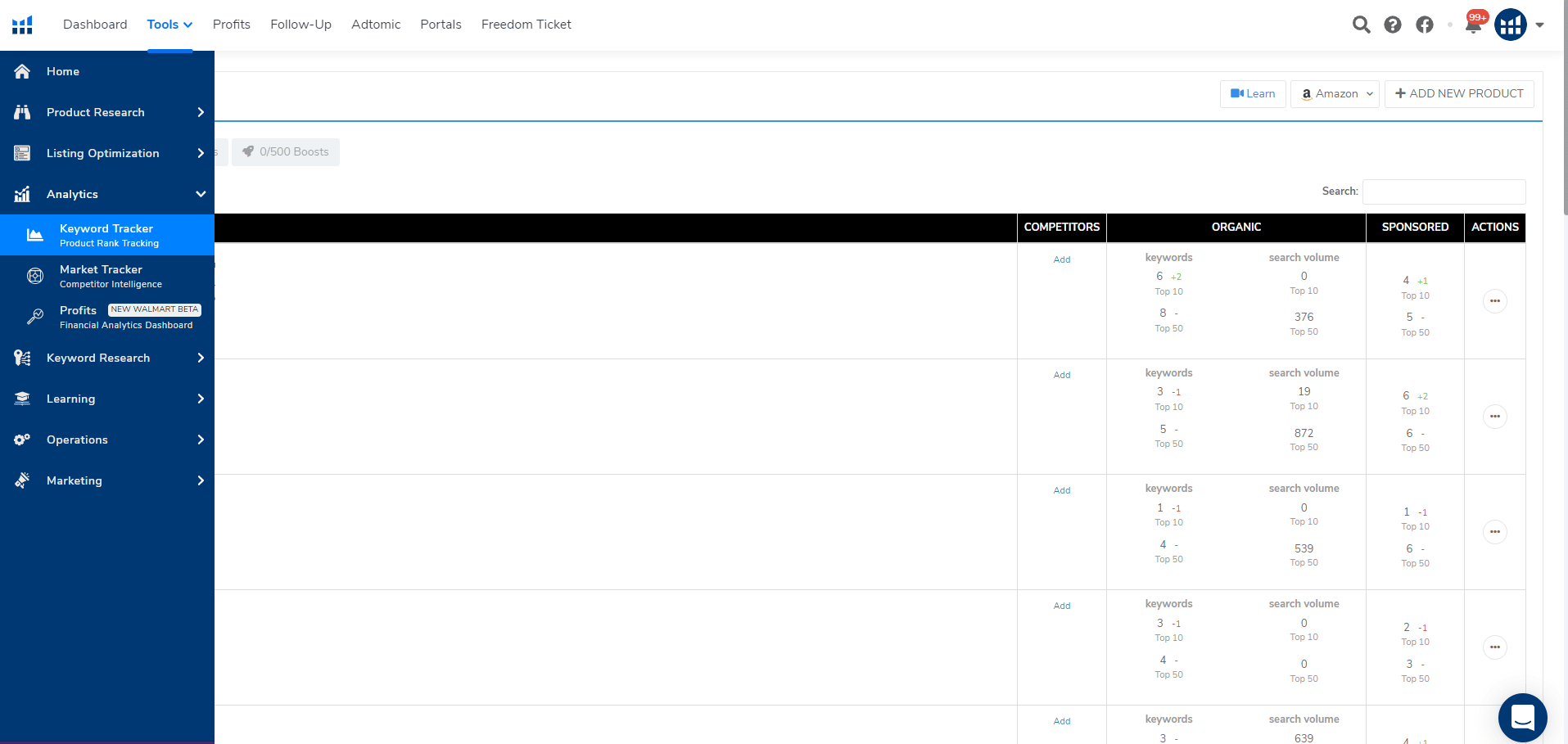Open actions menu for third product row
Viewport: 1568px width, 744px height.
click(x=1495, y=532)
